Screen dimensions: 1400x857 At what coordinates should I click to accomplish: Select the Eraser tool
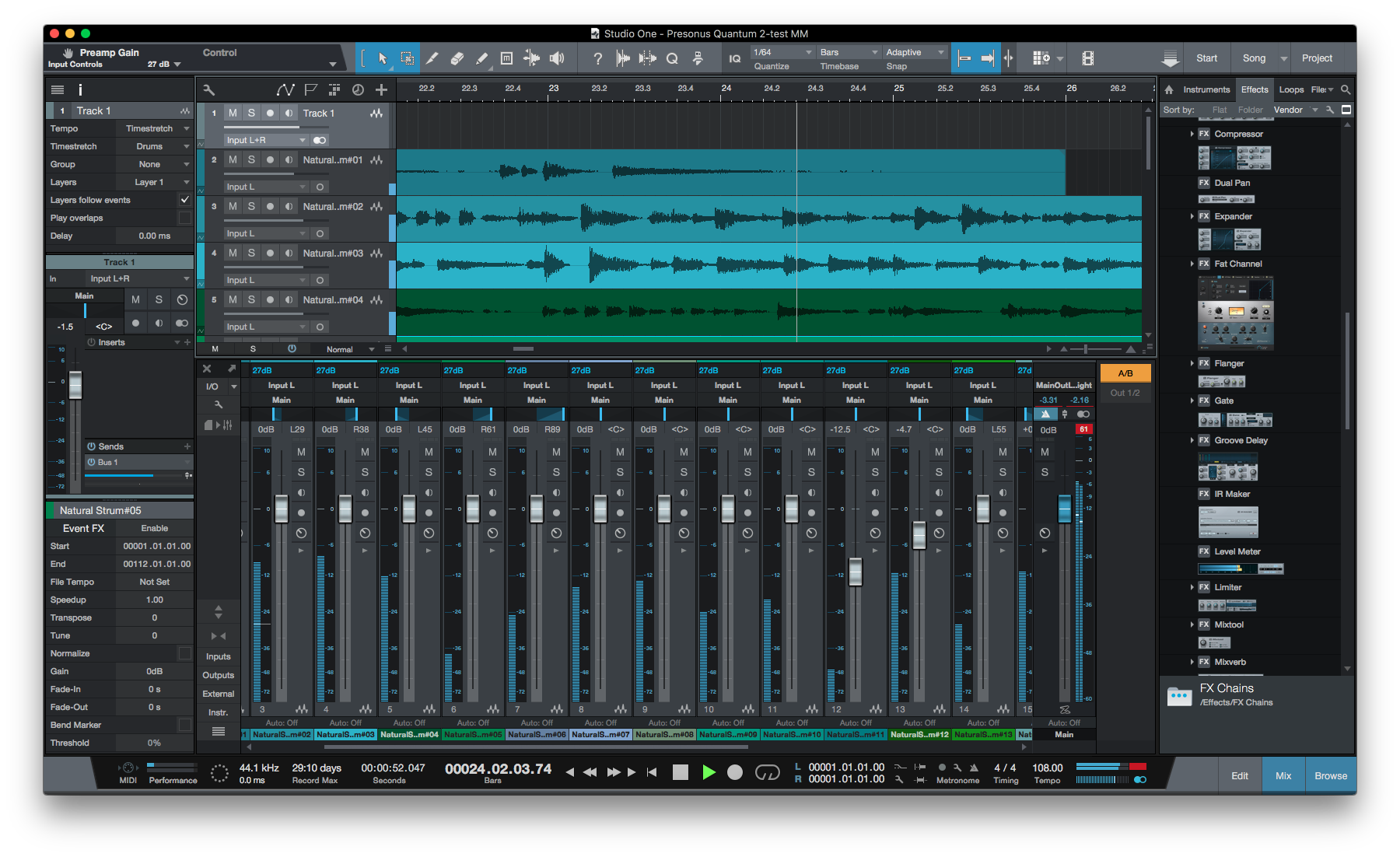pos(457,58)
